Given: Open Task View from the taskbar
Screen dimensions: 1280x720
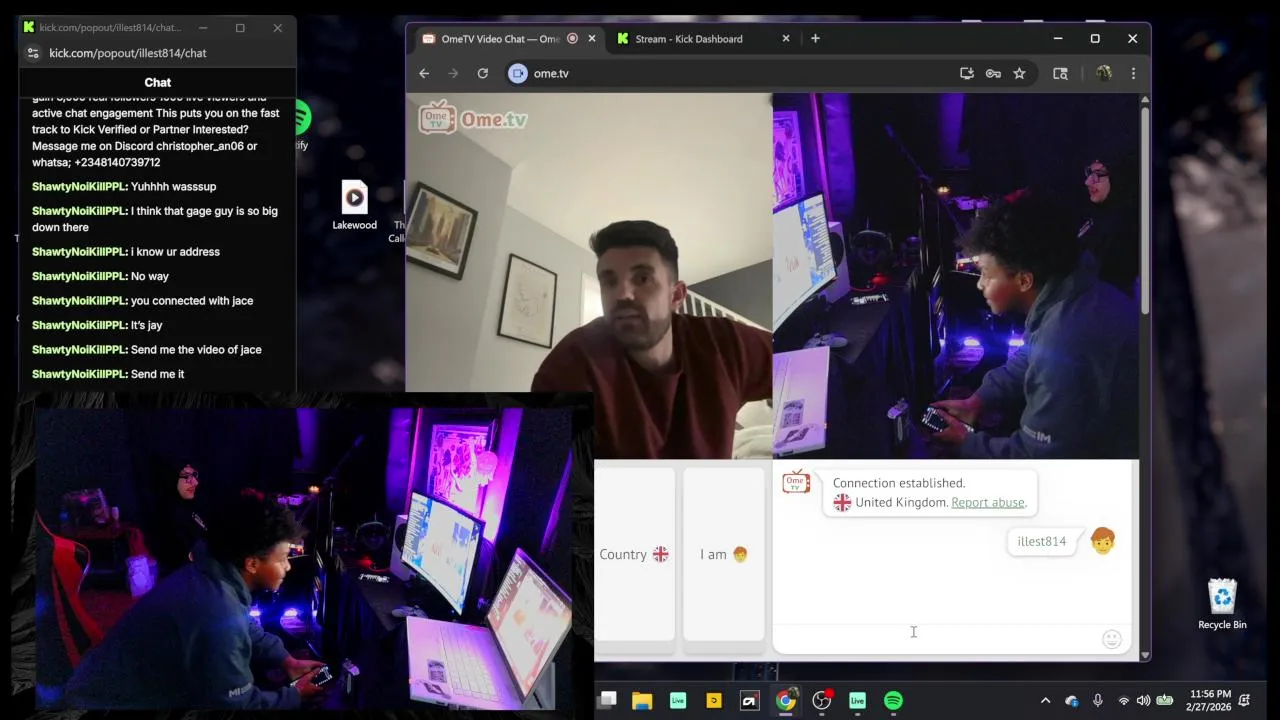Looking at the screenshot, I should [x=607, y=700].
